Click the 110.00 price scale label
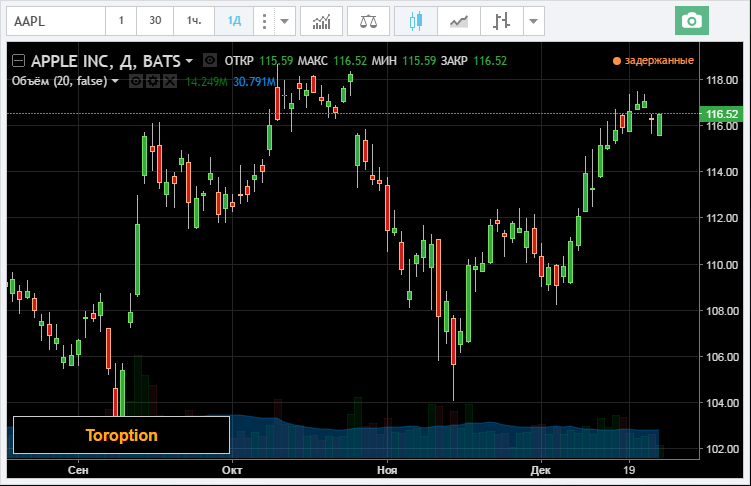The width and height of the screenshot is (751, 486). (722, 265)
